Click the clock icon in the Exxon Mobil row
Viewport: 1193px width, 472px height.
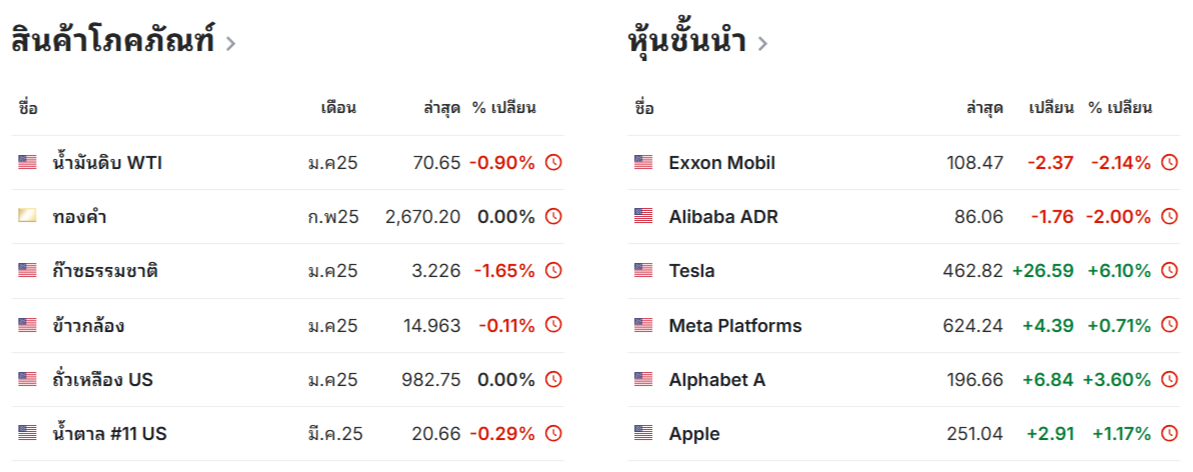click(1169, 162)
